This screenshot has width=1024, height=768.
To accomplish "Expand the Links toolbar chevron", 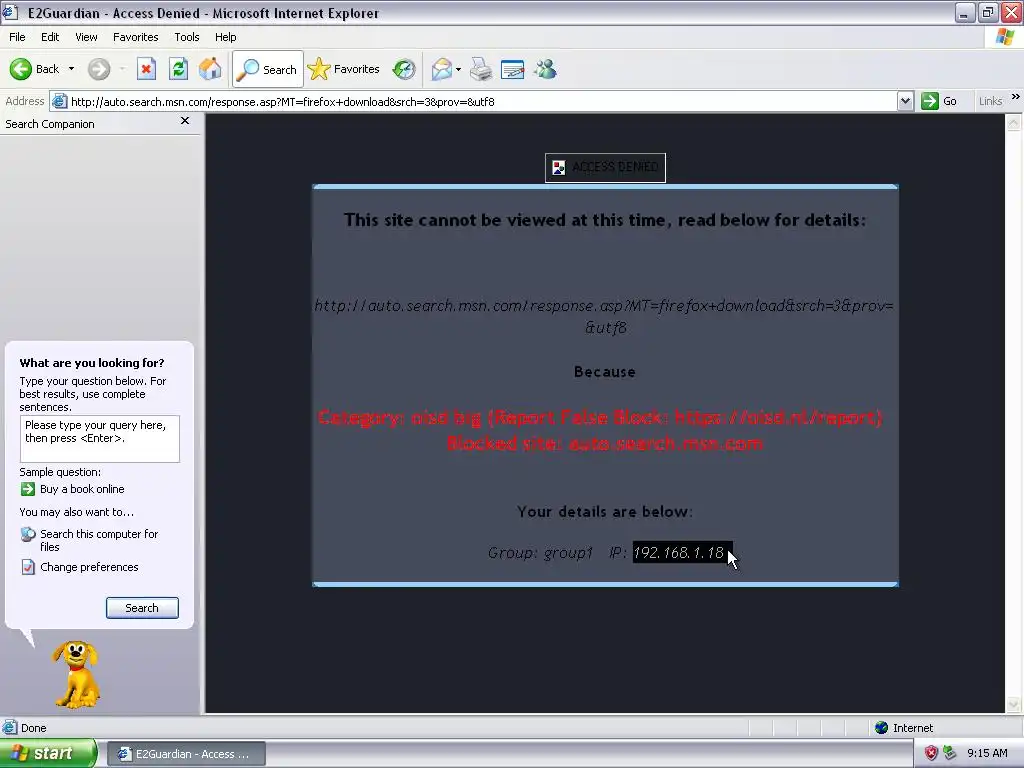I will tap(1016, 97).
